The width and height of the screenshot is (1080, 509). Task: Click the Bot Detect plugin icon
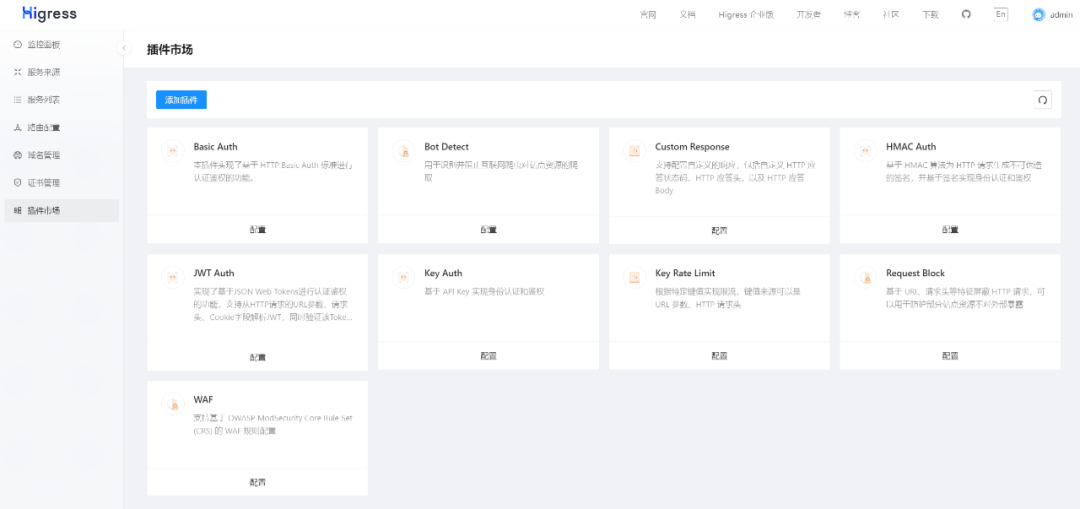[x=404, y=151]
